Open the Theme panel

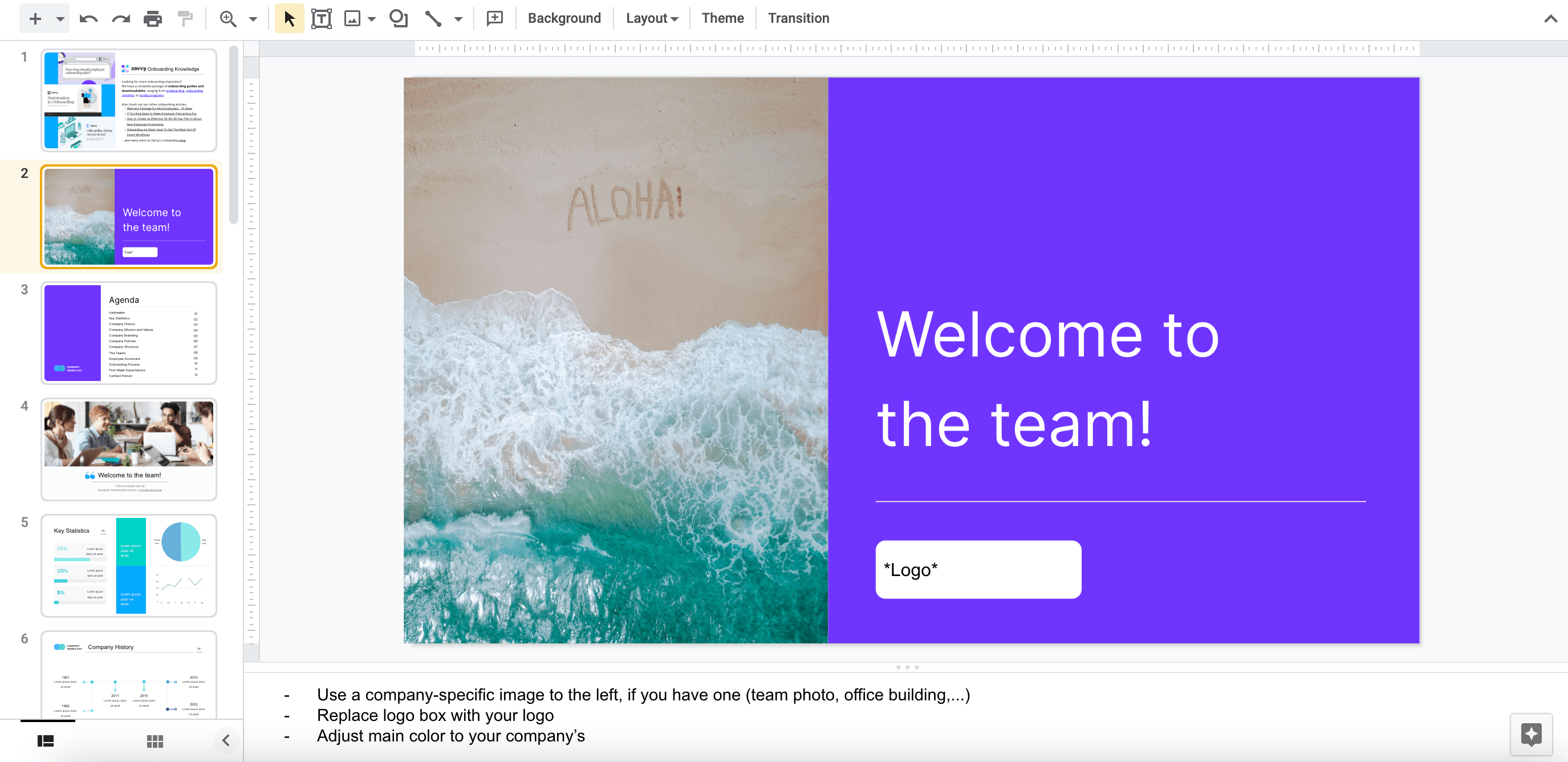(722, 18)
